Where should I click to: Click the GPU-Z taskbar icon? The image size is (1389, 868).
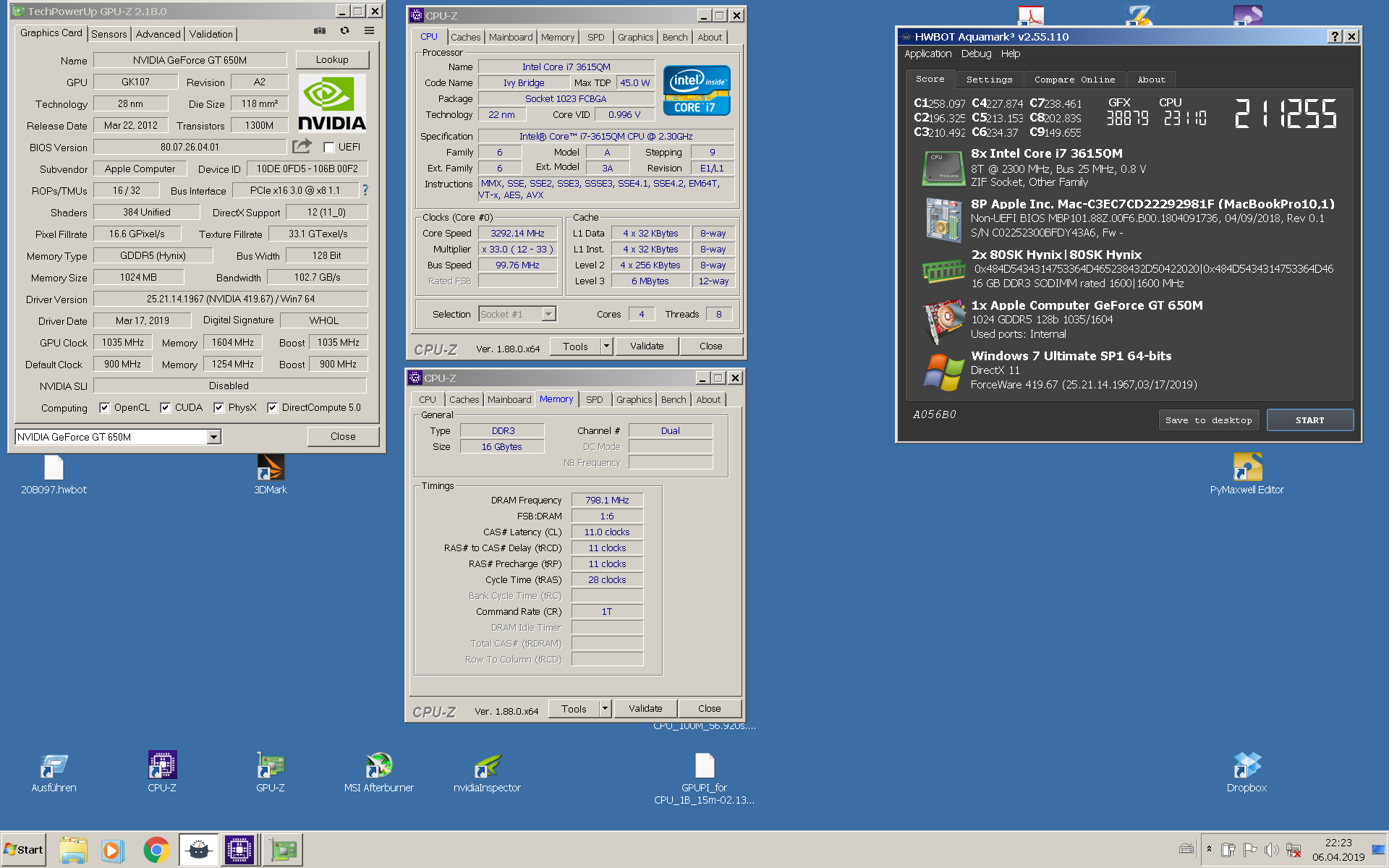pyautogui.click(x=283, y=850)
